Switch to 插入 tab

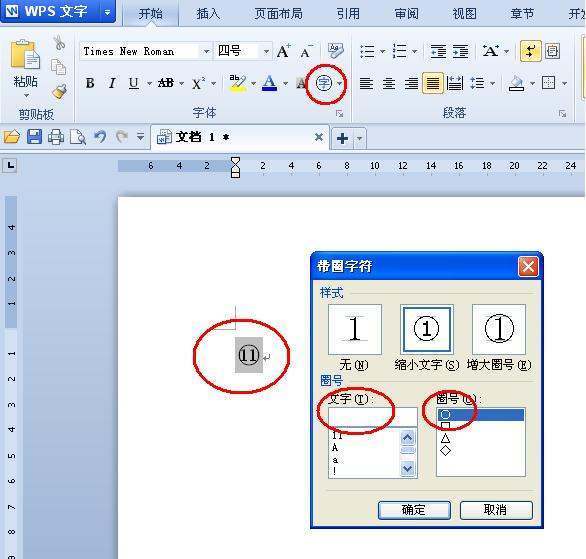tap(208, 14)
